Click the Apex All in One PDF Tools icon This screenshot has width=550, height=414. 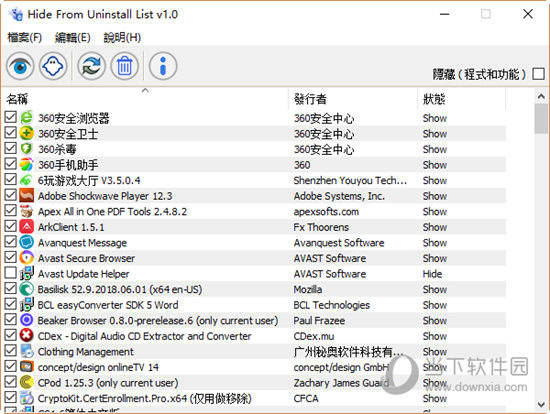(26, 211)
